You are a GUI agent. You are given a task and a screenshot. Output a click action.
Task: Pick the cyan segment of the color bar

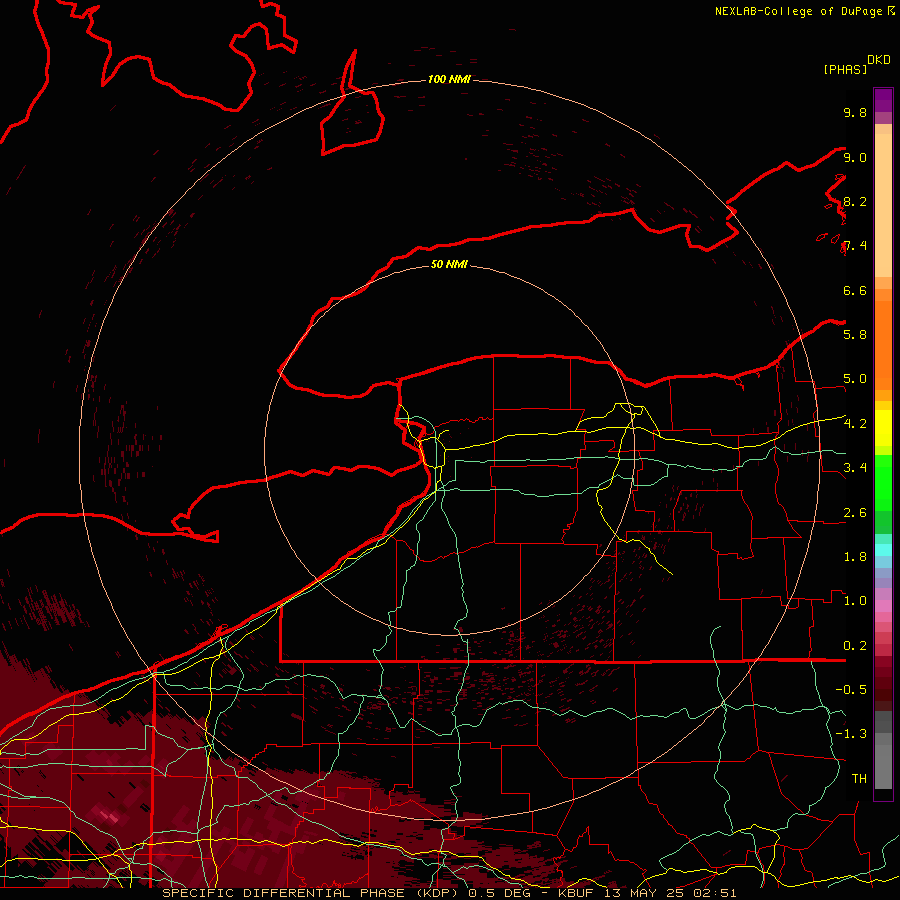click(883, 549)
